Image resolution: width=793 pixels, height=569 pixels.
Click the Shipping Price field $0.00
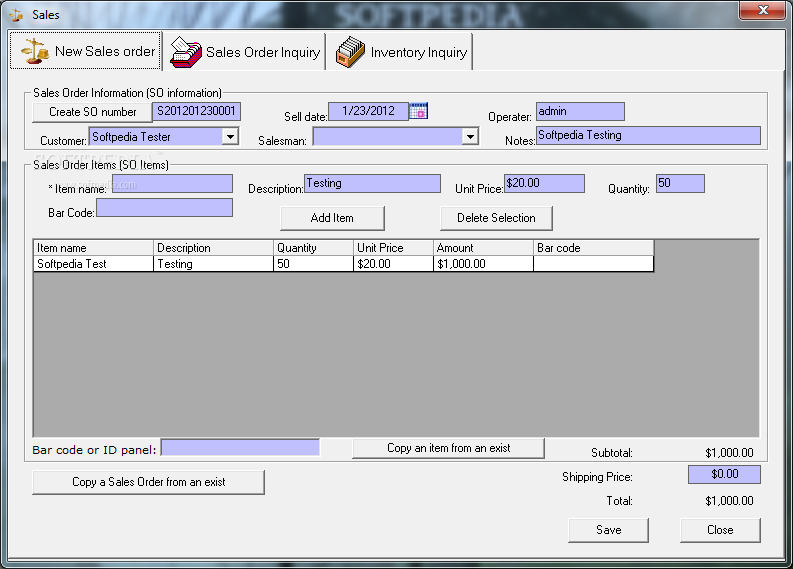point(724,474)
